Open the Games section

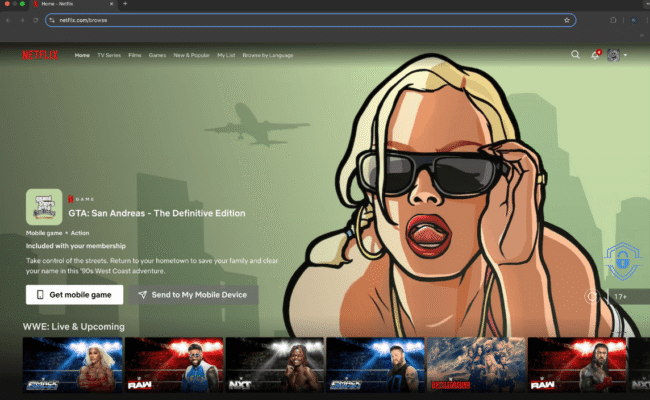click(157, 55)
